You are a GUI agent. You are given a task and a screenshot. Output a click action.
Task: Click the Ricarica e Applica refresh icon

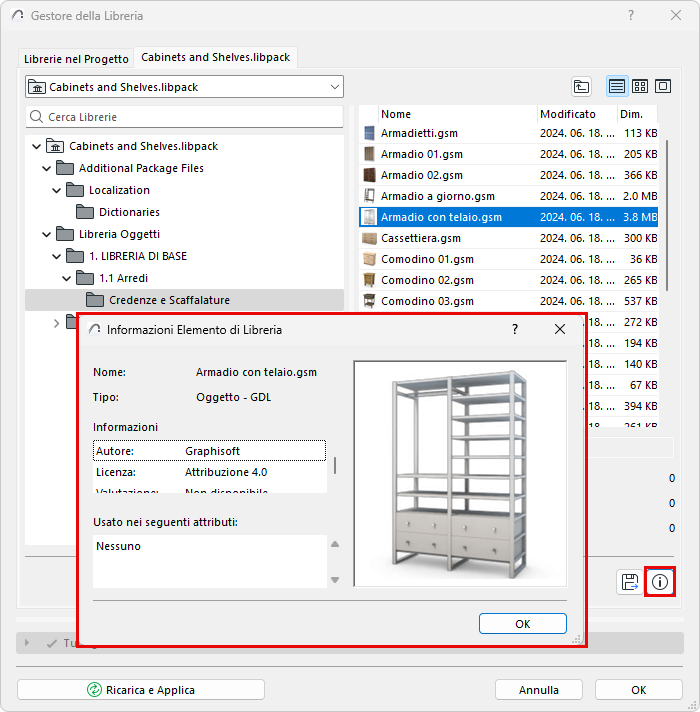pyautogui.click(x=94, y=689)
